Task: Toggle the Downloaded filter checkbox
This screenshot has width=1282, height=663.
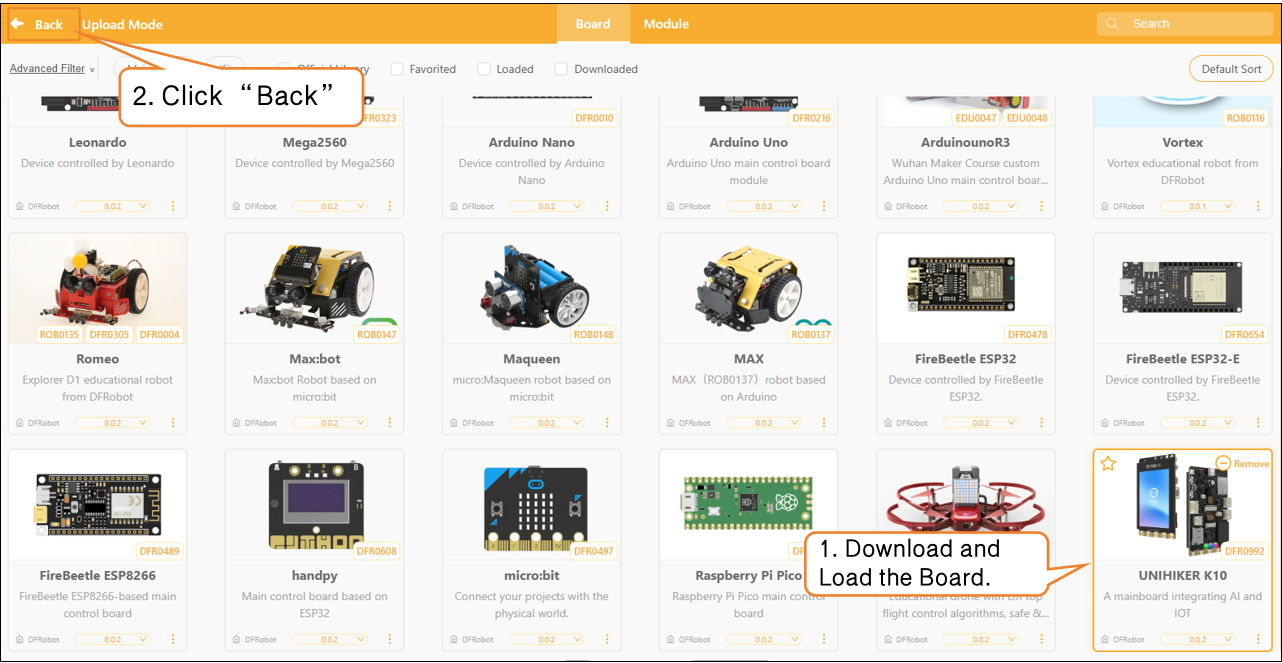Action: tap(561, 69)
